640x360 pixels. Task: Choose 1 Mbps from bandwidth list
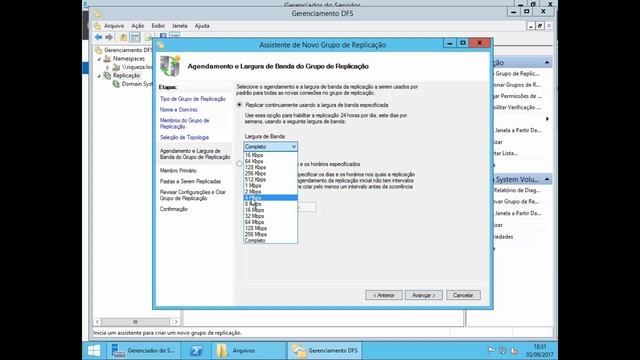(x=271, y=186)
